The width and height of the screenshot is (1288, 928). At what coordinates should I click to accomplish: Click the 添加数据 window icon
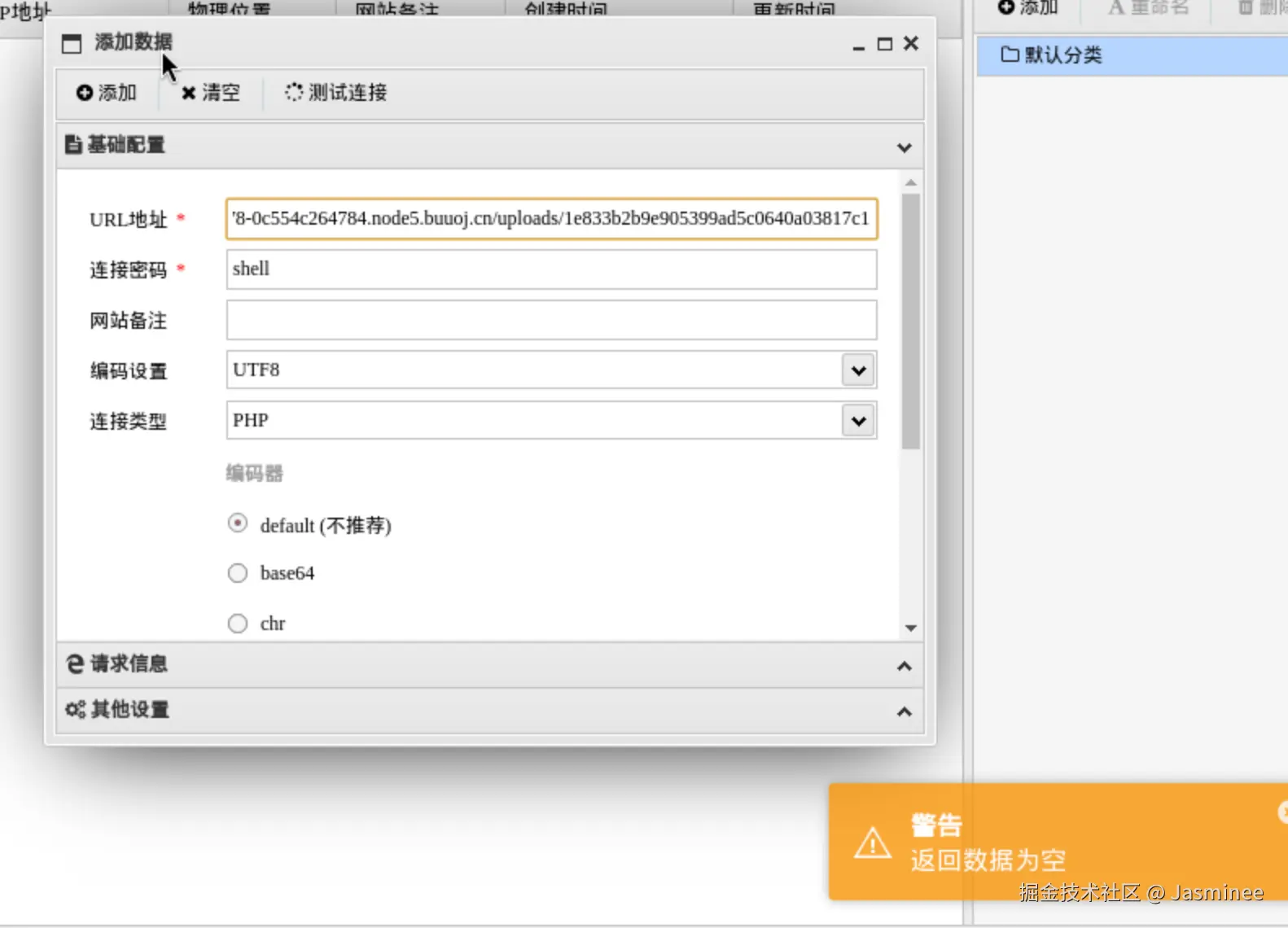click(x=72, y=43)
